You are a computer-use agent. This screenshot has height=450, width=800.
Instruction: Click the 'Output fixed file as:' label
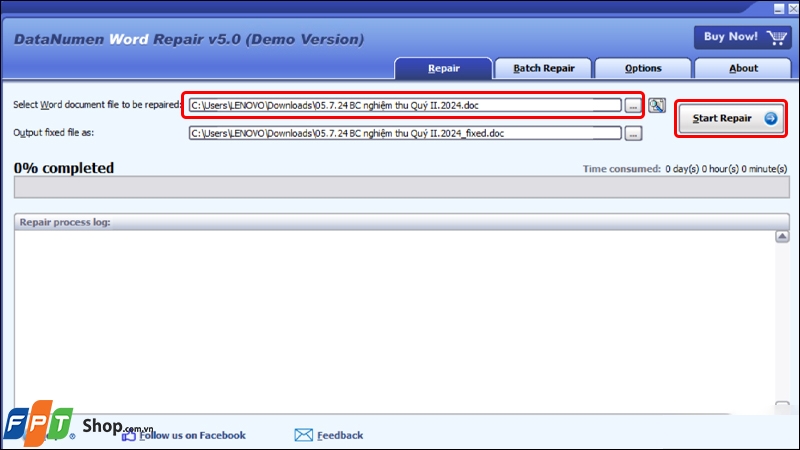point(54,133)
